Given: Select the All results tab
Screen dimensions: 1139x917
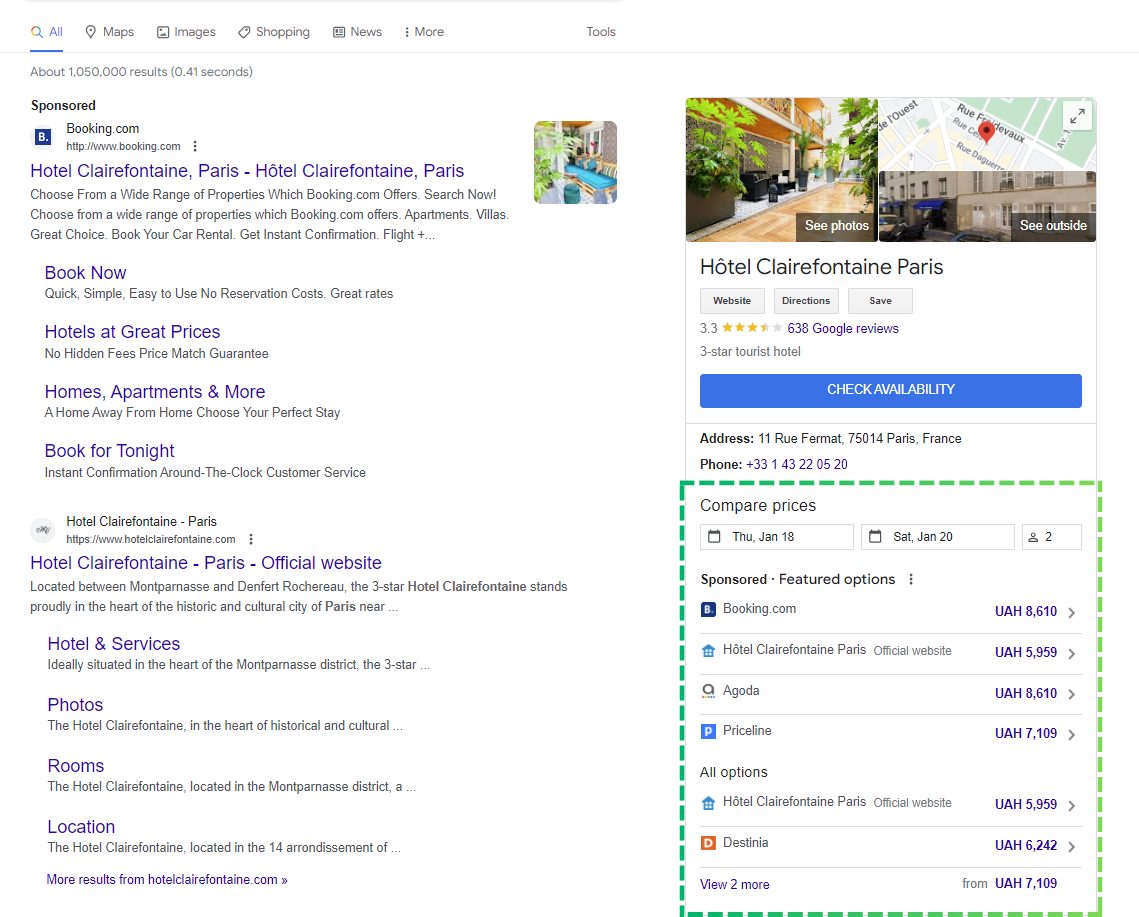Looking at the screenshot, I should tap(46, 32).
